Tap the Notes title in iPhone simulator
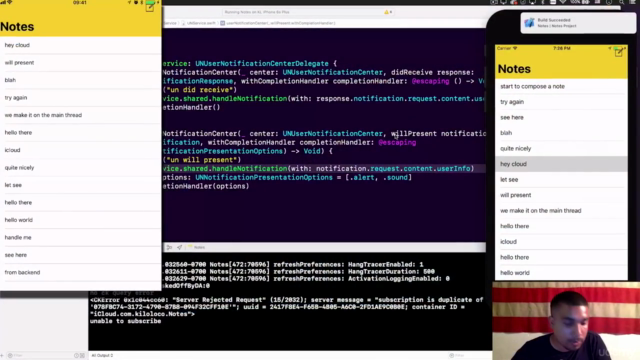This screenshot has height=360, width=640. point(514,69)
